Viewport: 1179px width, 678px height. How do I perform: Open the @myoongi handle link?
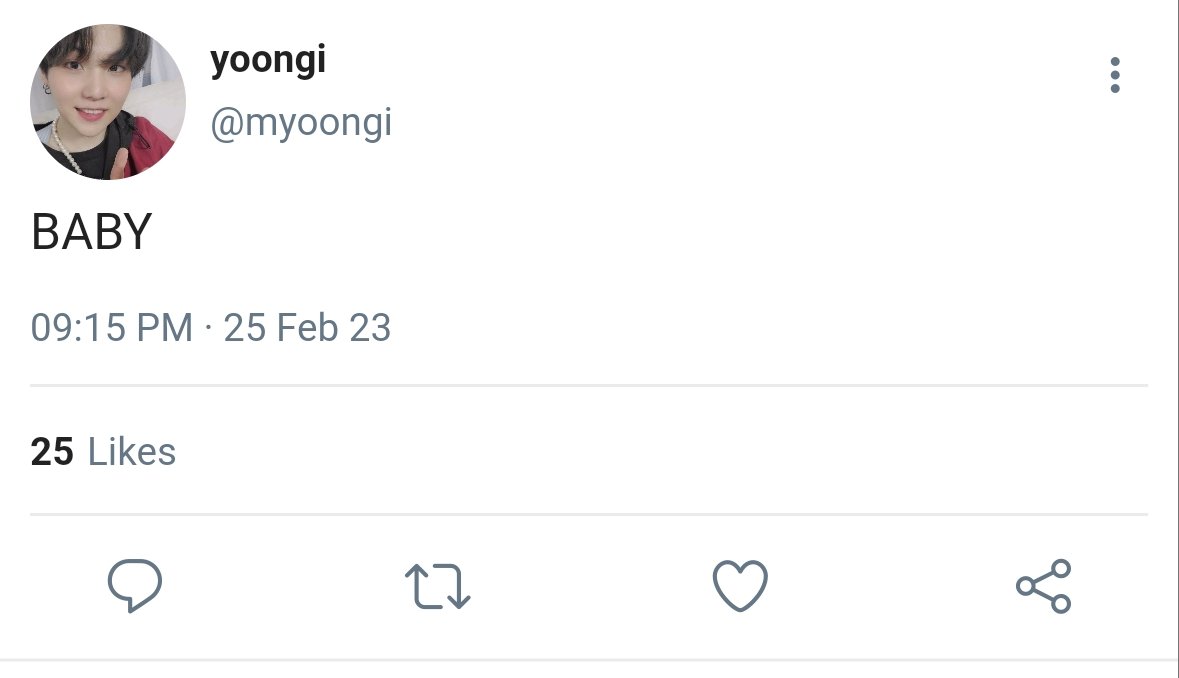click(301, 123)
